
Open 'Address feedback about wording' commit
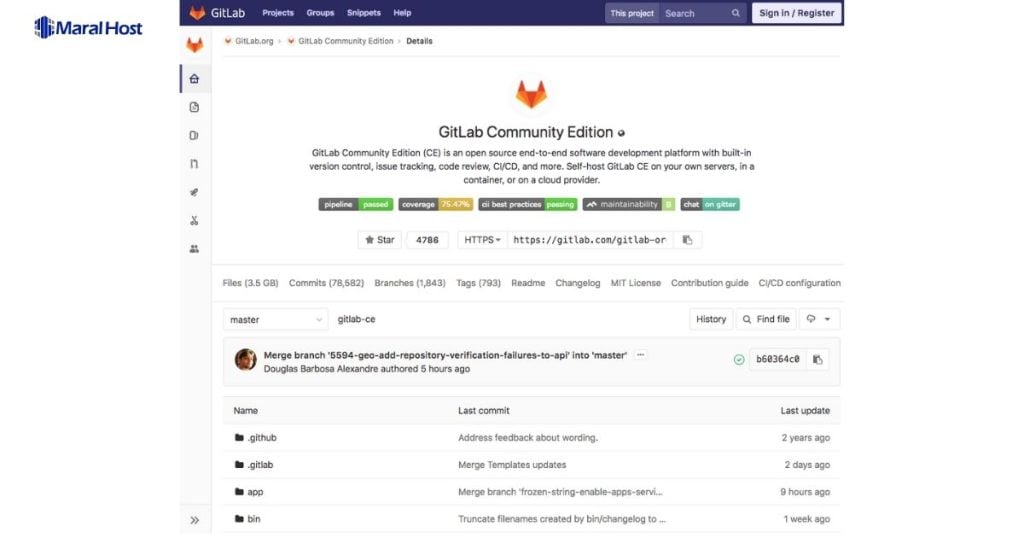tap(528, 438)
